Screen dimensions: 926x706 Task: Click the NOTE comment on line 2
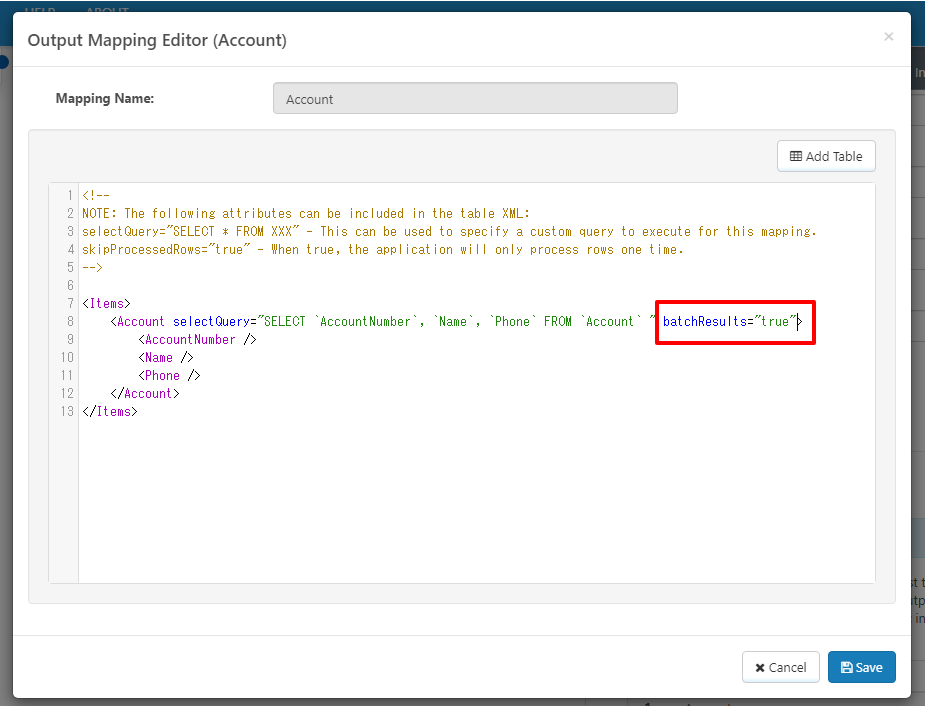306,213
